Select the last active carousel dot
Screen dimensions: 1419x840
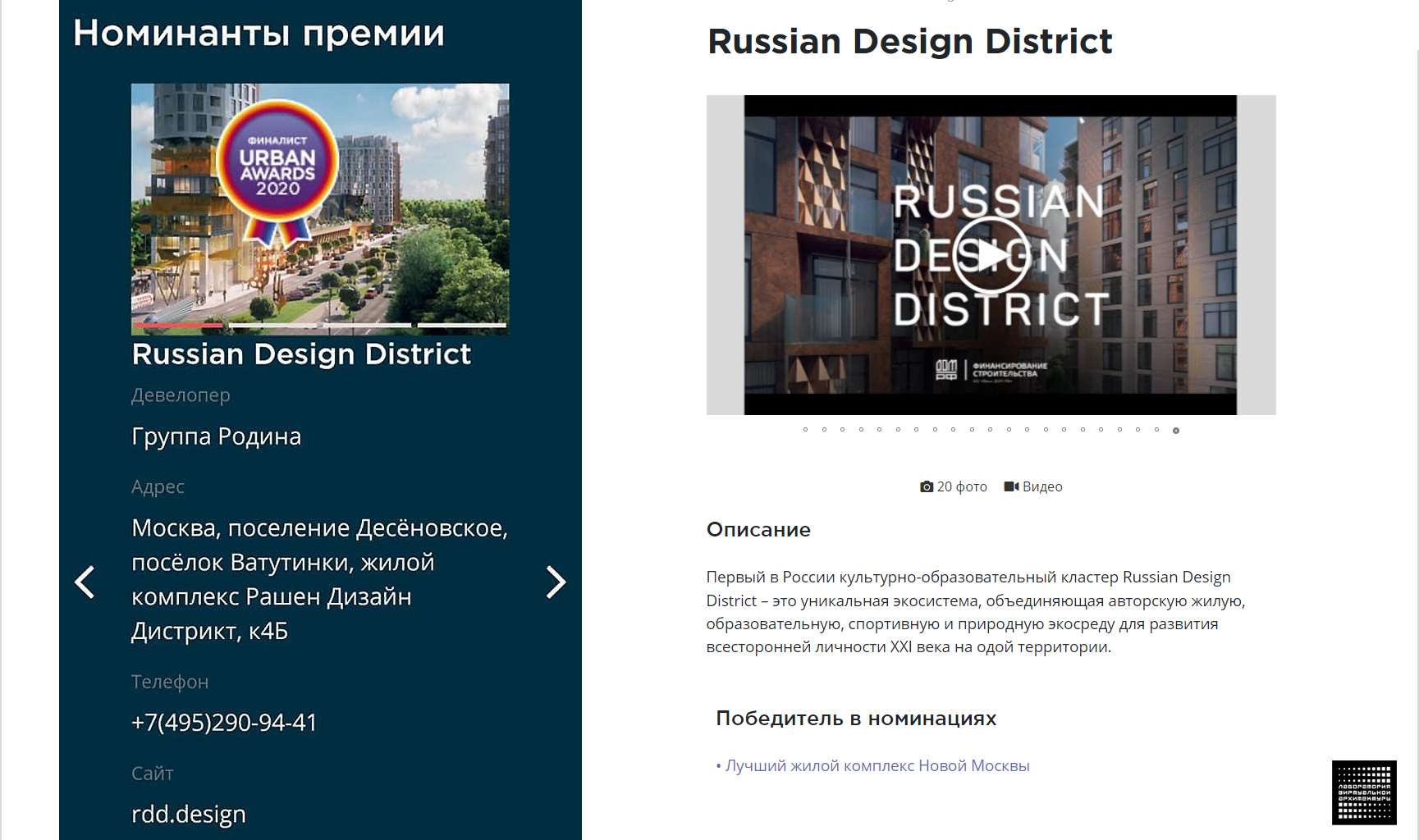click(1176, 430)
